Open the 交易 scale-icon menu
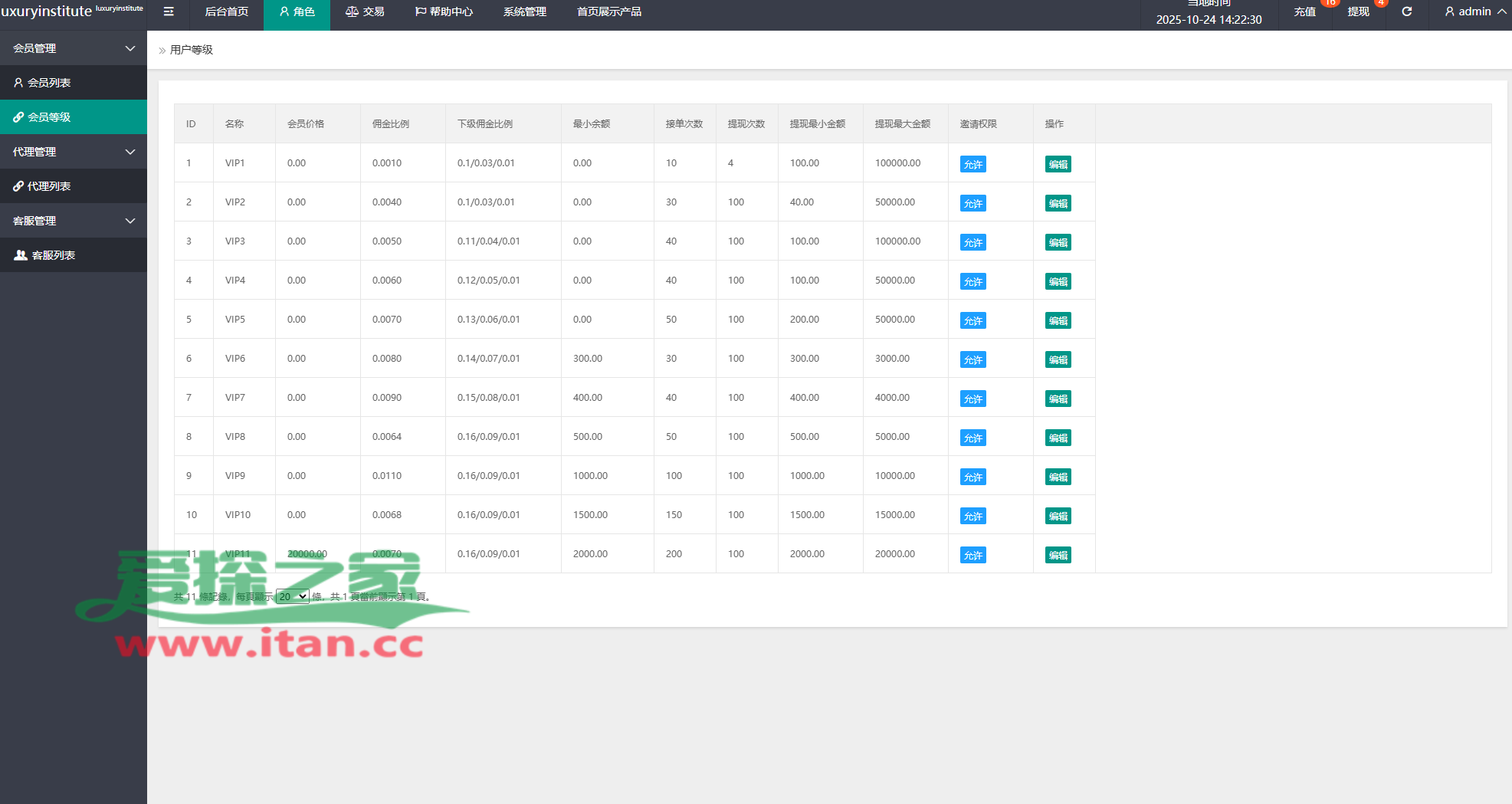Screen dimensions: 1512x804 pyautogui.click(x=365, y=11)
